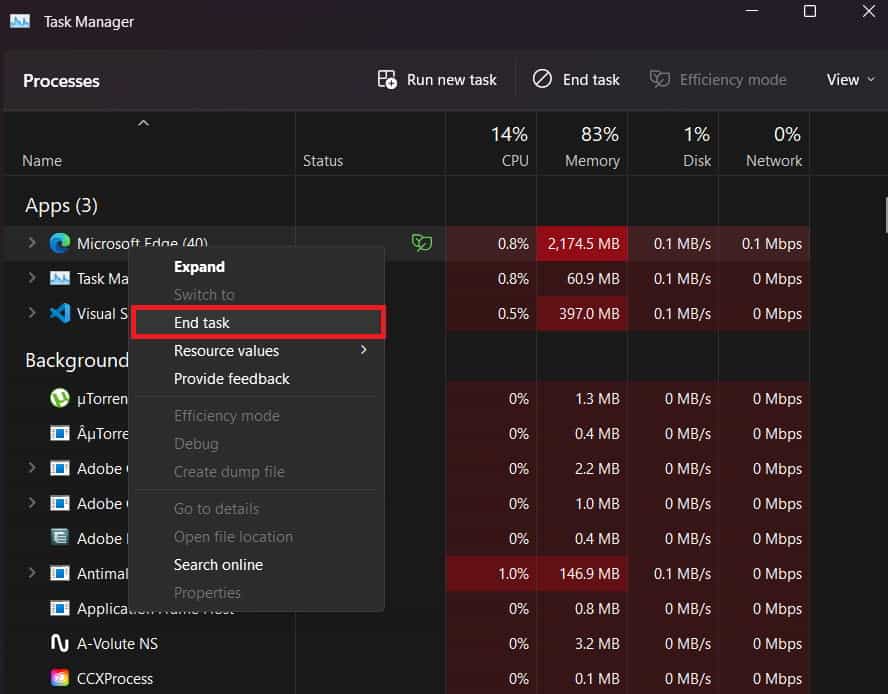Open the View dropdown menu

pyautogui.click(x=851, y=79)
